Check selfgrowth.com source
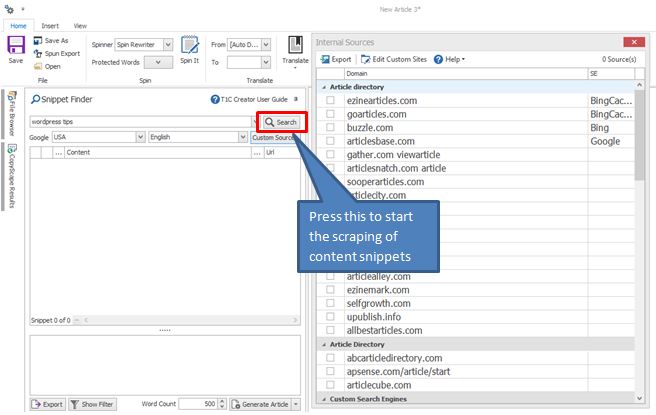 (x=331, y=303)
